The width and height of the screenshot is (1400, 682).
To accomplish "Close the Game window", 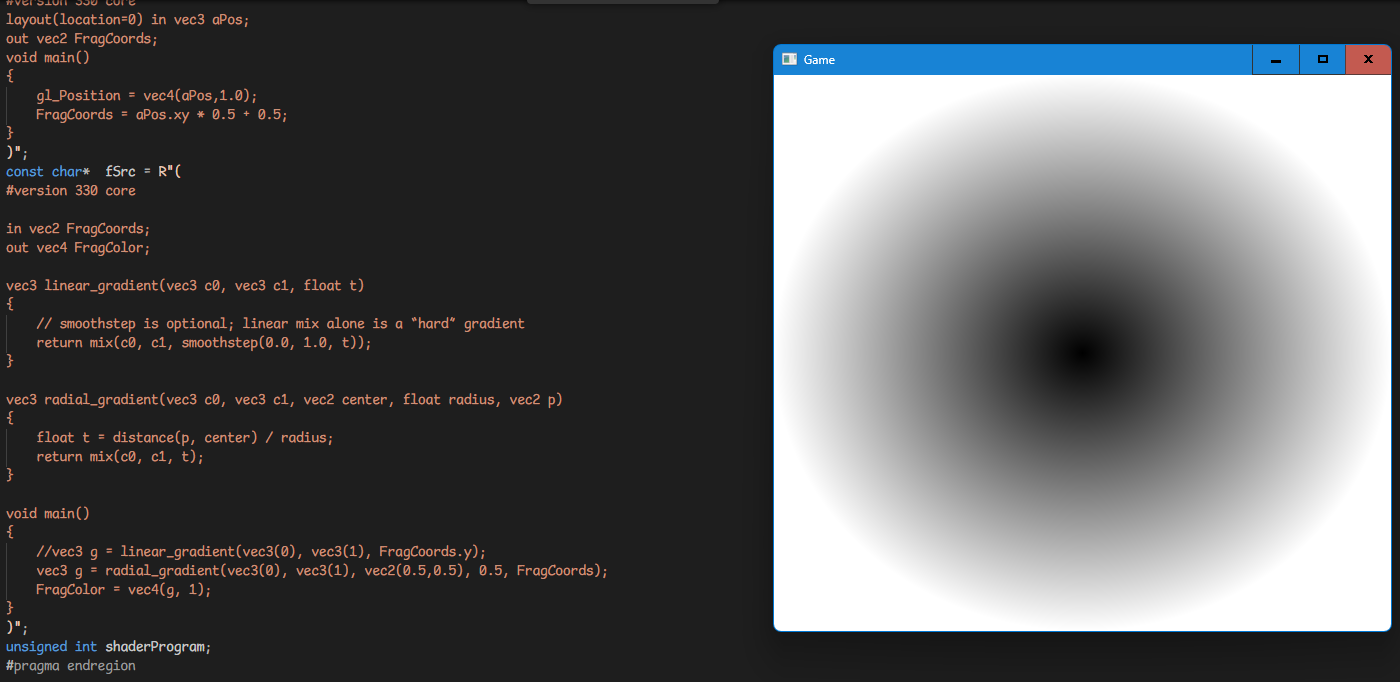I will coord(1368,60).
